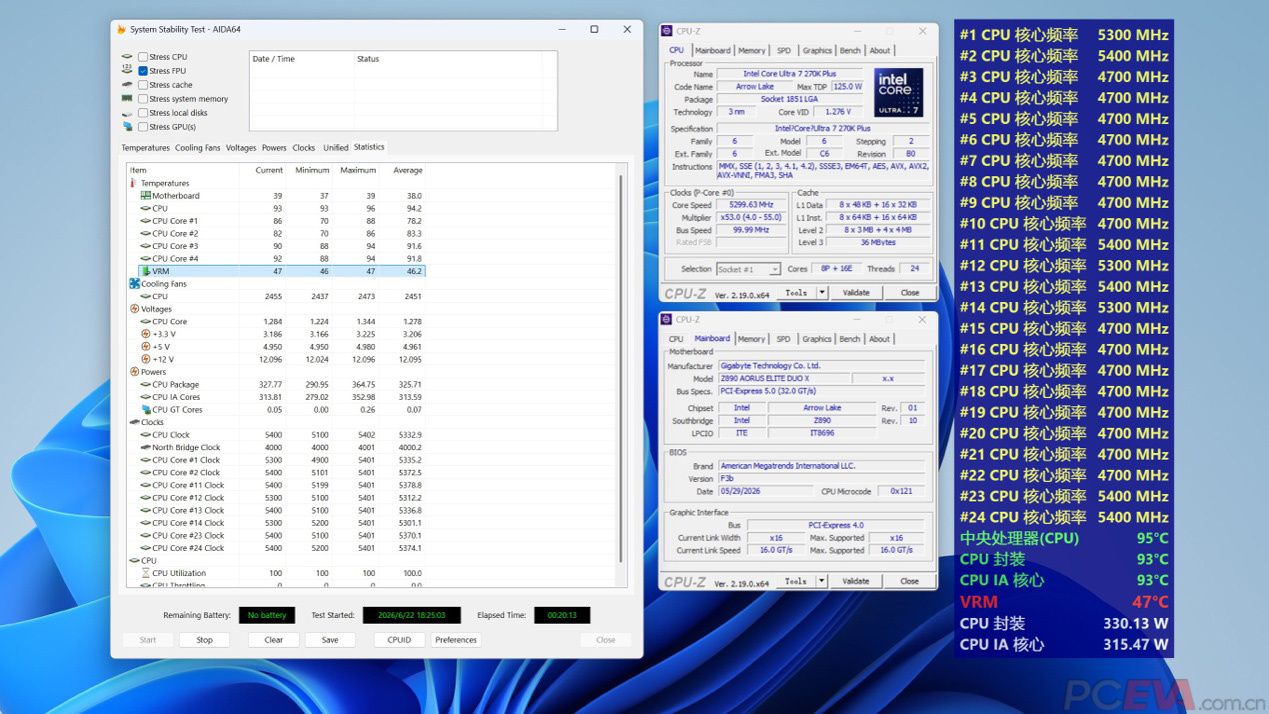Open the Voltages tab

[241, 148]
